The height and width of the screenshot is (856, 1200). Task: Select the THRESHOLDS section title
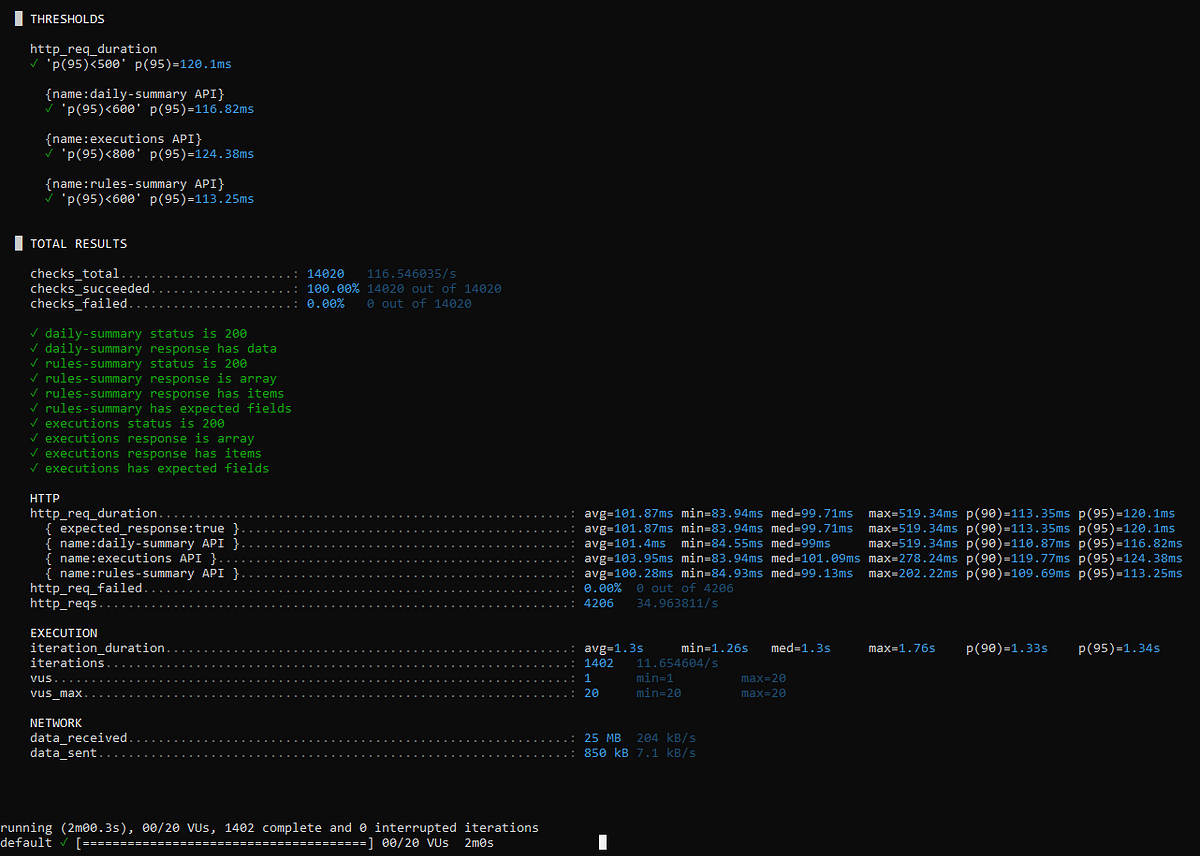tap(66, 18)
